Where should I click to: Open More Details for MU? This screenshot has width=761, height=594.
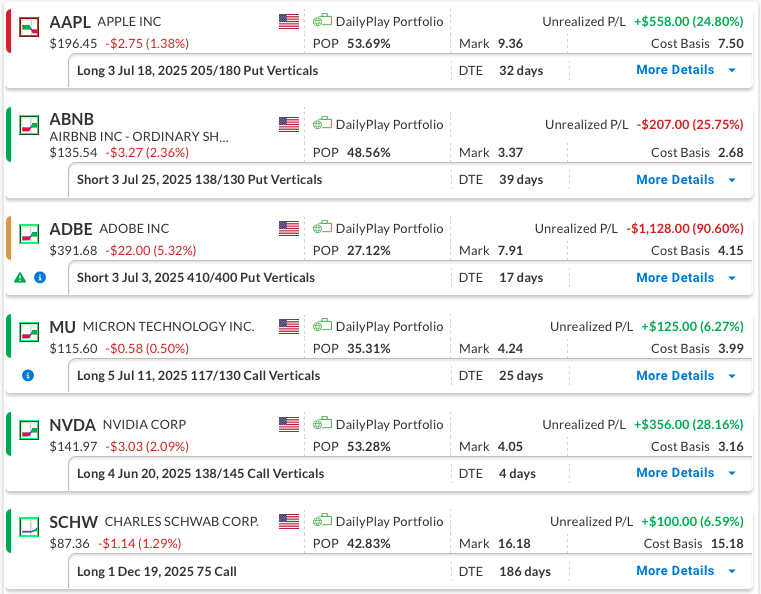tap(675, 376)
